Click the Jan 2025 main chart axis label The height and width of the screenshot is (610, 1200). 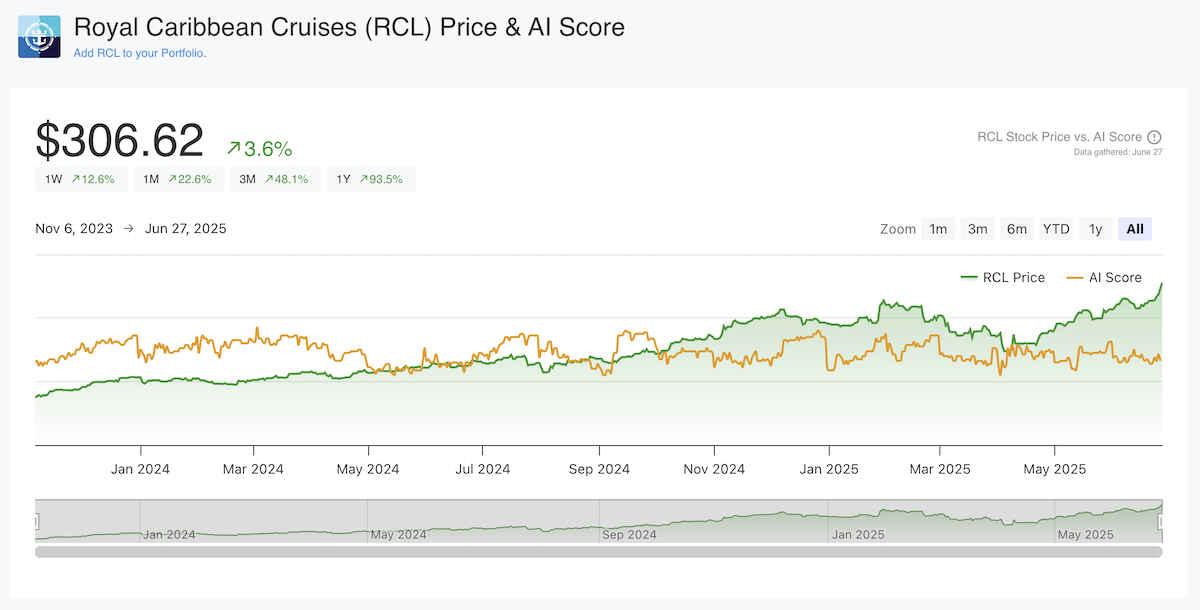[828, 468]
